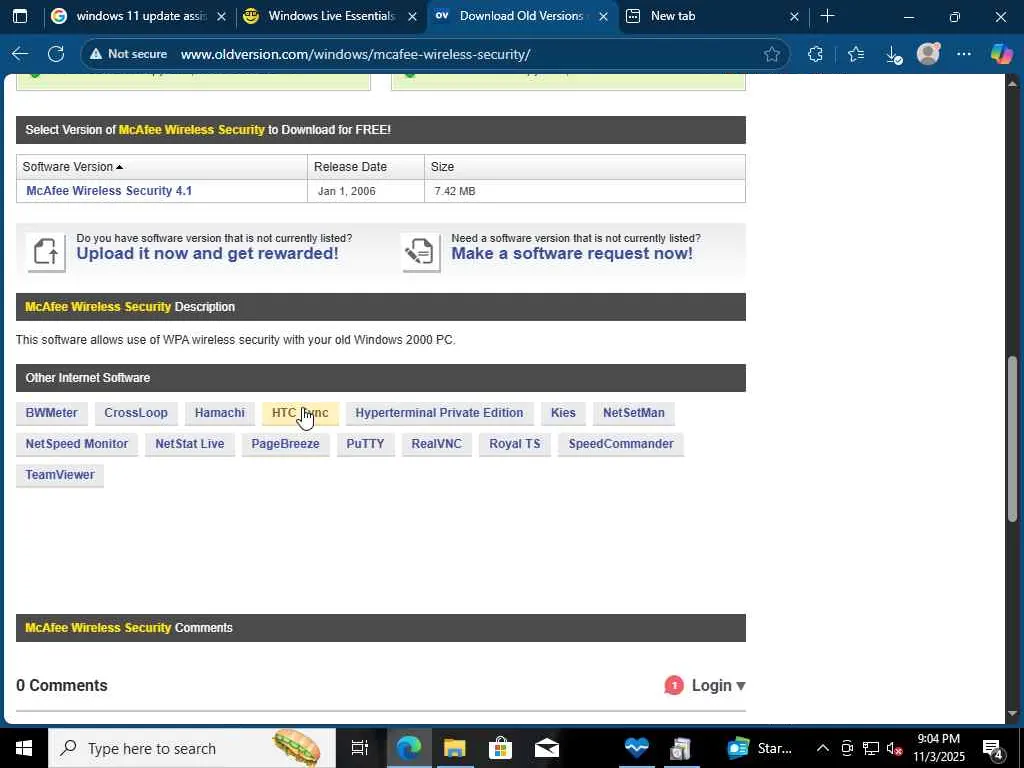
Task: Open the NetSetMan software link
Action: 633,413
